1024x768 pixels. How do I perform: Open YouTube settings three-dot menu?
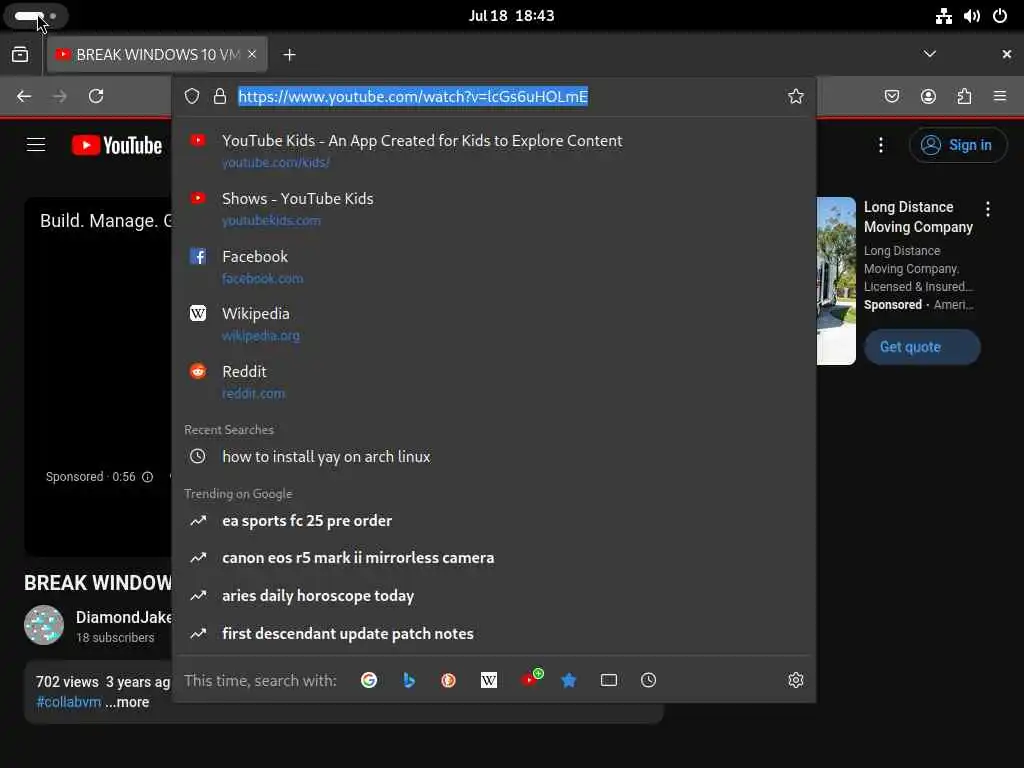881,145
